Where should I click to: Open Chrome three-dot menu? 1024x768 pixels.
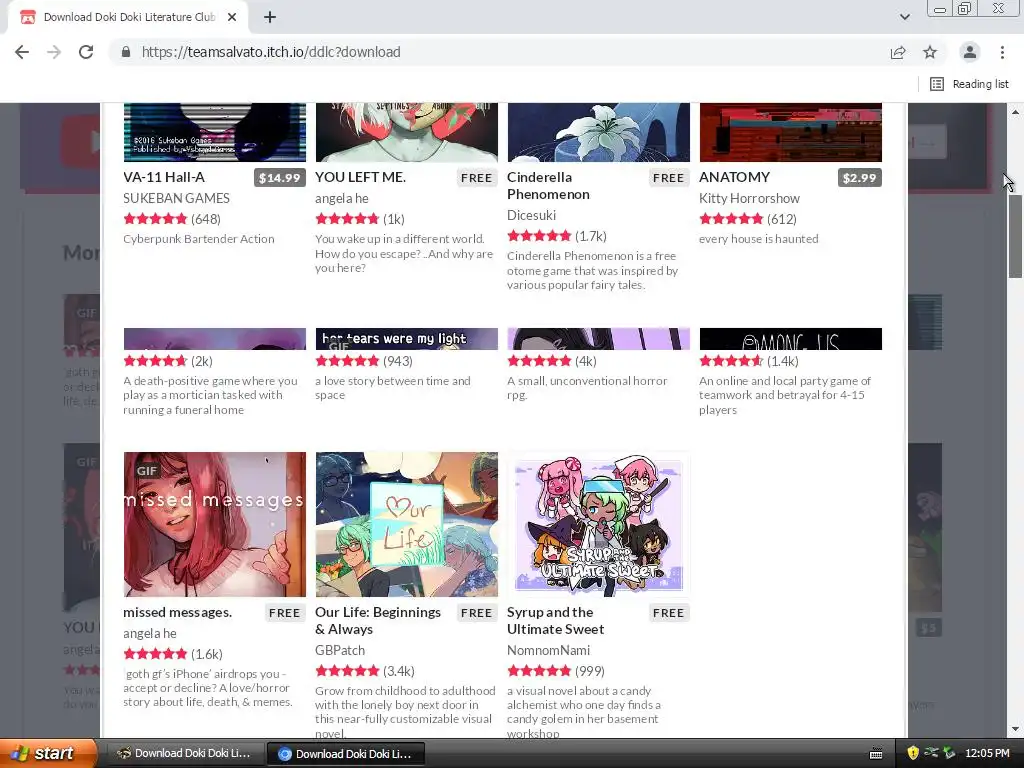tap(1002, 52)
